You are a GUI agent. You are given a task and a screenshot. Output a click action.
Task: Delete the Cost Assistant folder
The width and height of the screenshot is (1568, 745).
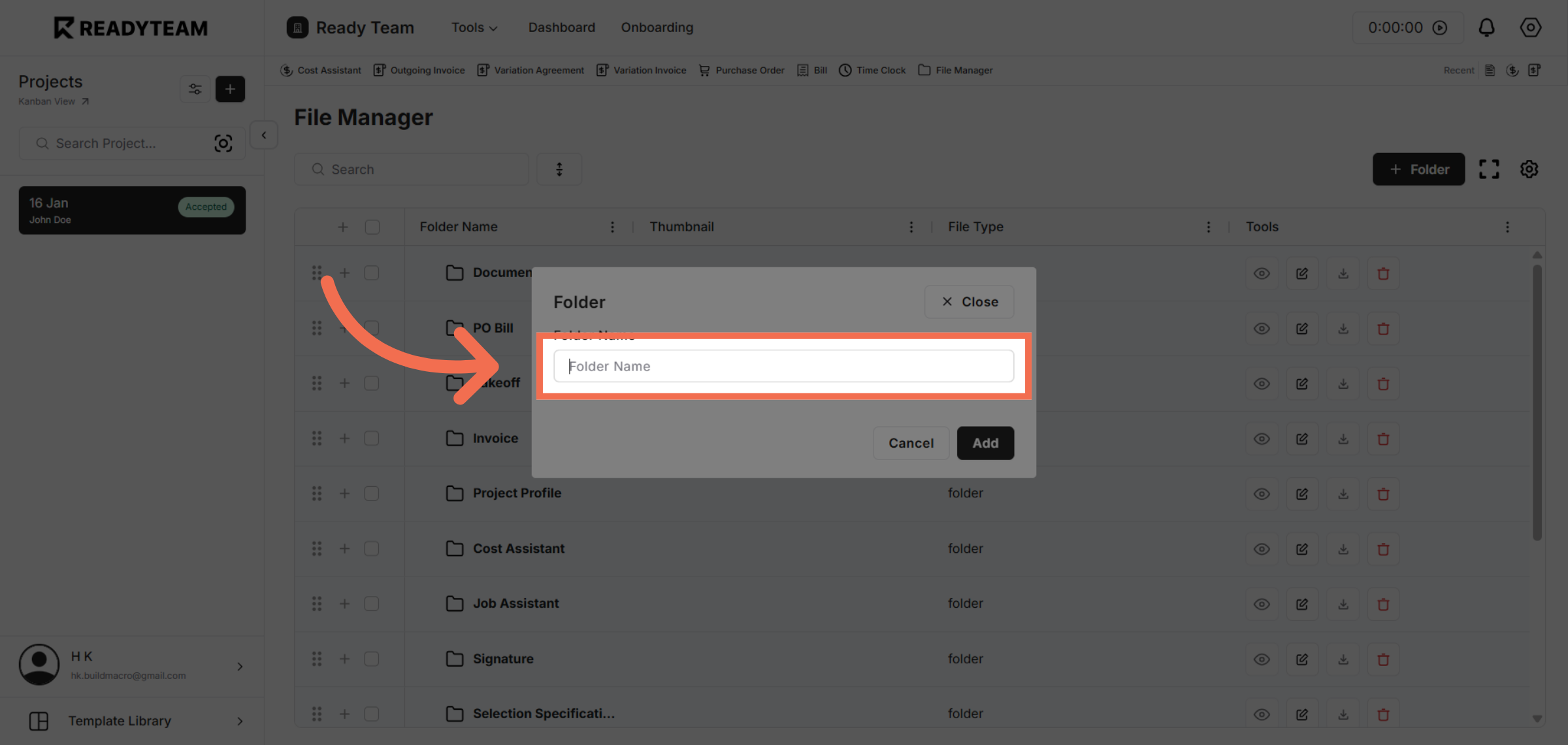(x=1383, y=549)
